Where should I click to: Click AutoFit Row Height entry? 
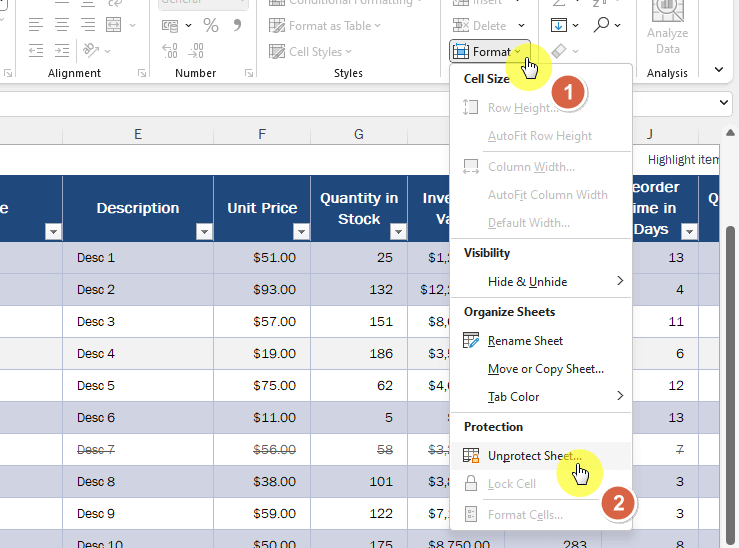pos(541,136)
